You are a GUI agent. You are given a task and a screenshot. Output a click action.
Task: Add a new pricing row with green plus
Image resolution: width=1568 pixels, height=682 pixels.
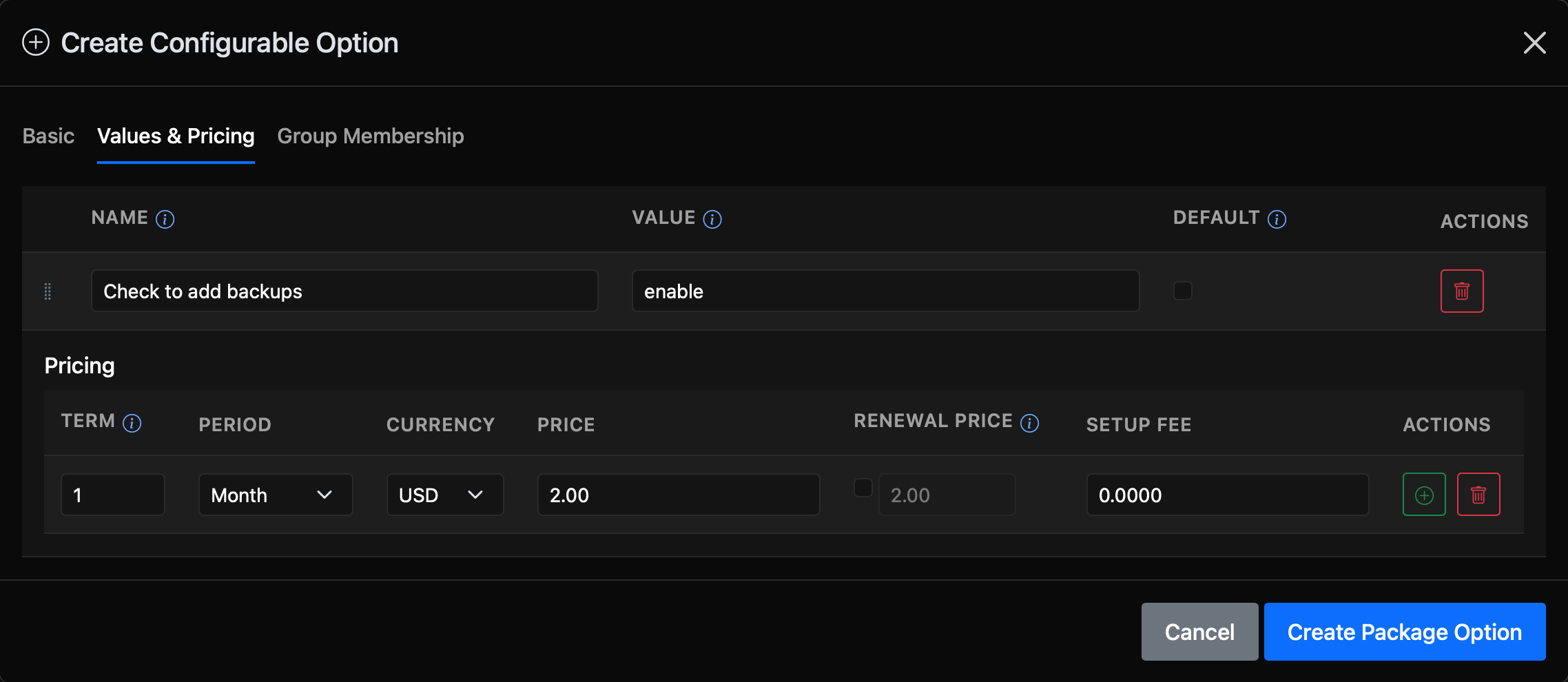(x=1424, y=495)
